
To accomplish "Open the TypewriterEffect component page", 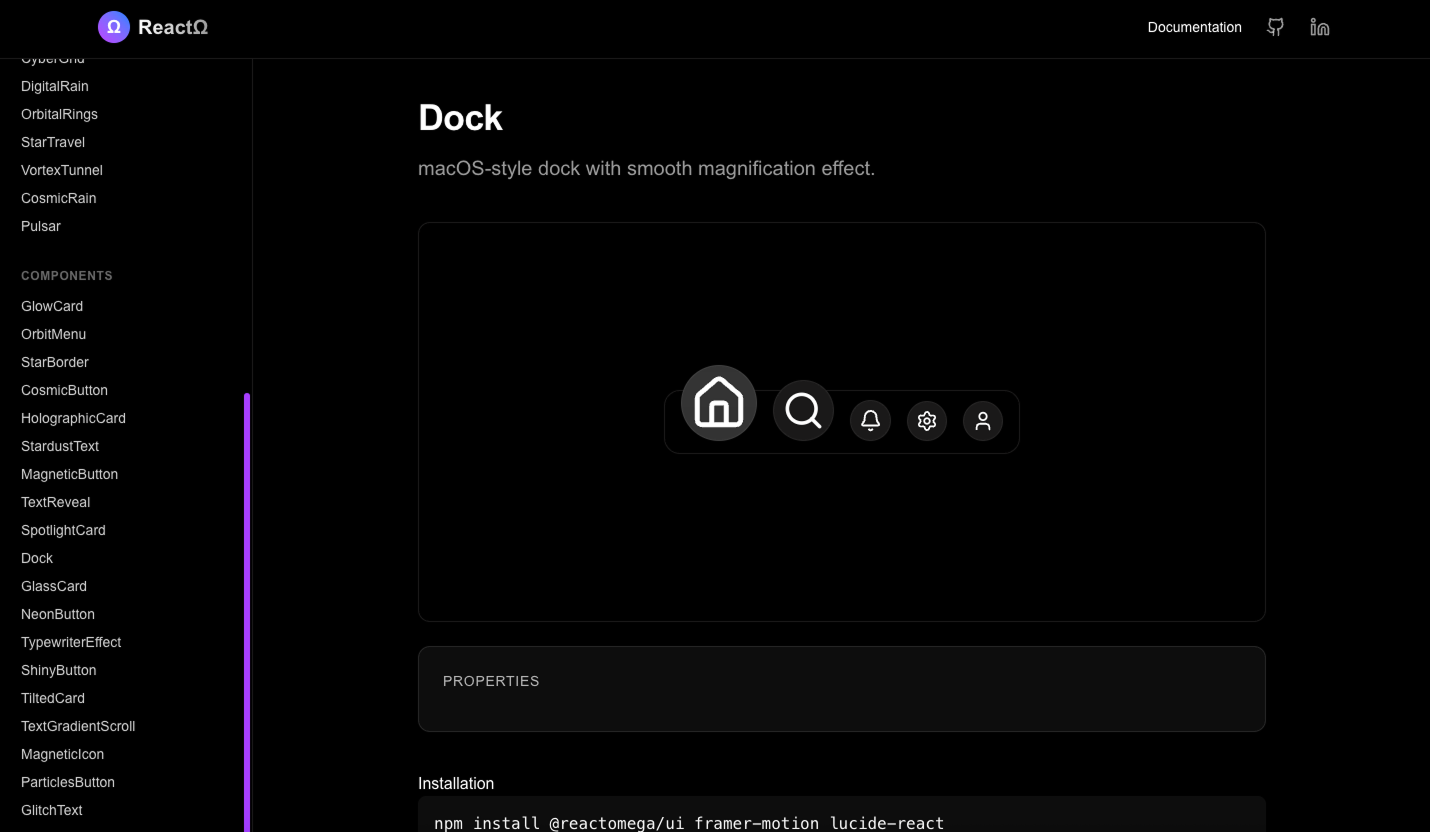I will click(71, 642).
